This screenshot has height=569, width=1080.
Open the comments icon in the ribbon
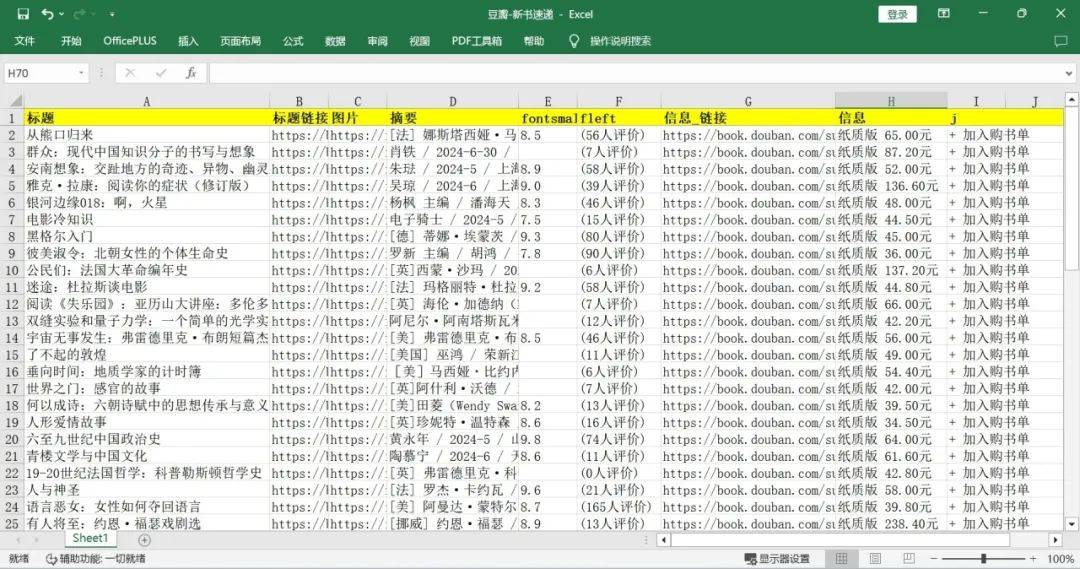[1061, 41]
